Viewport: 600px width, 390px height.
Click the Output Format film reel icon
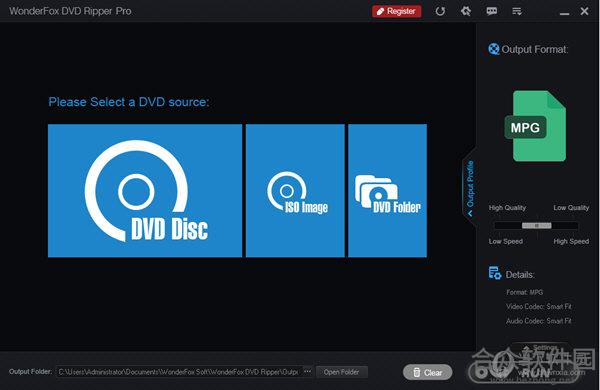(x=494, y=49)
